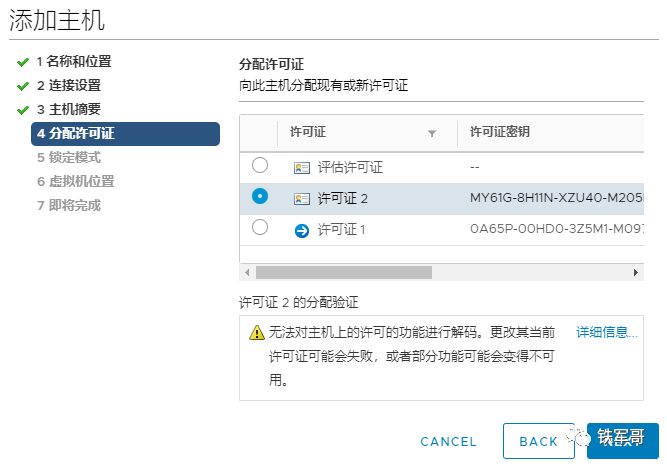
Task: Click the yellow warning triangle icon
Action: 257,332
